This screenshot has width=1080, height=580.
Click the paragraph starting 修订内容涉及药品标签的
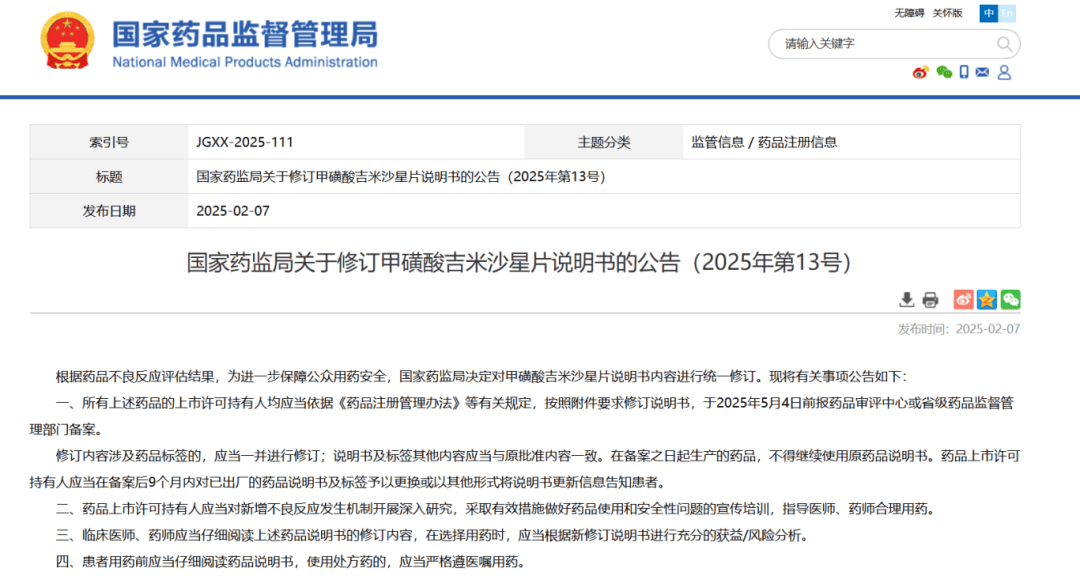pyautogui.click(x=525, y=469)
